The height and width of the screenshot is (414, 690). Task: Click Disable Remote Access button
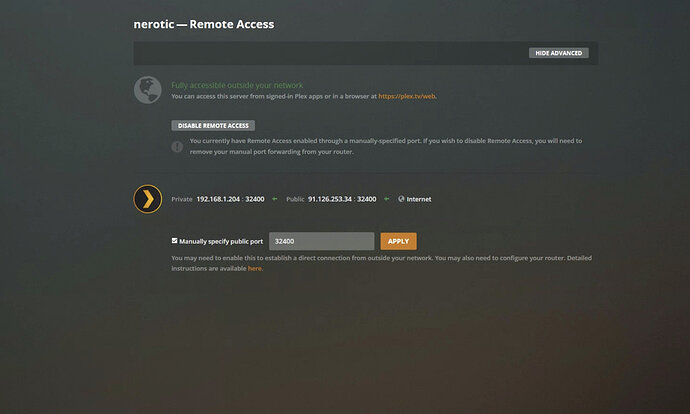[213, 125]
